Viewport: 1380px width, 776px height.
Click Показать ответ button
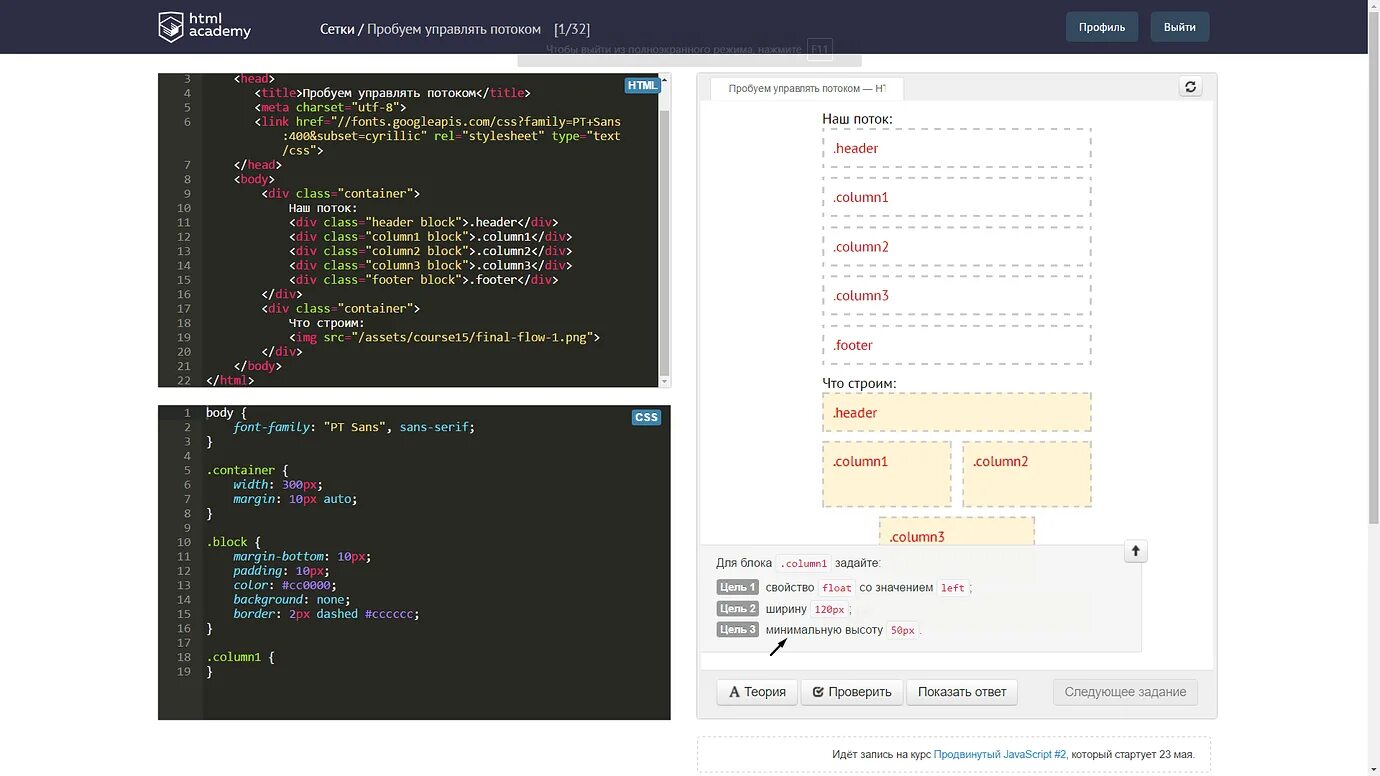(962, 692)
